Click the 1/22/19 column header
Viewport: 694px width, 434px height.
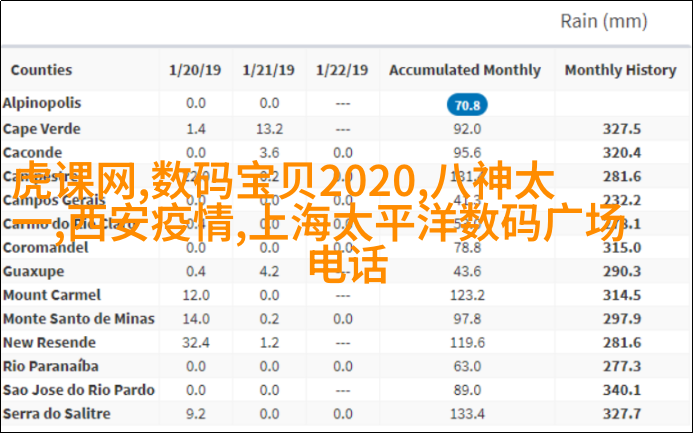pos(342,70)
